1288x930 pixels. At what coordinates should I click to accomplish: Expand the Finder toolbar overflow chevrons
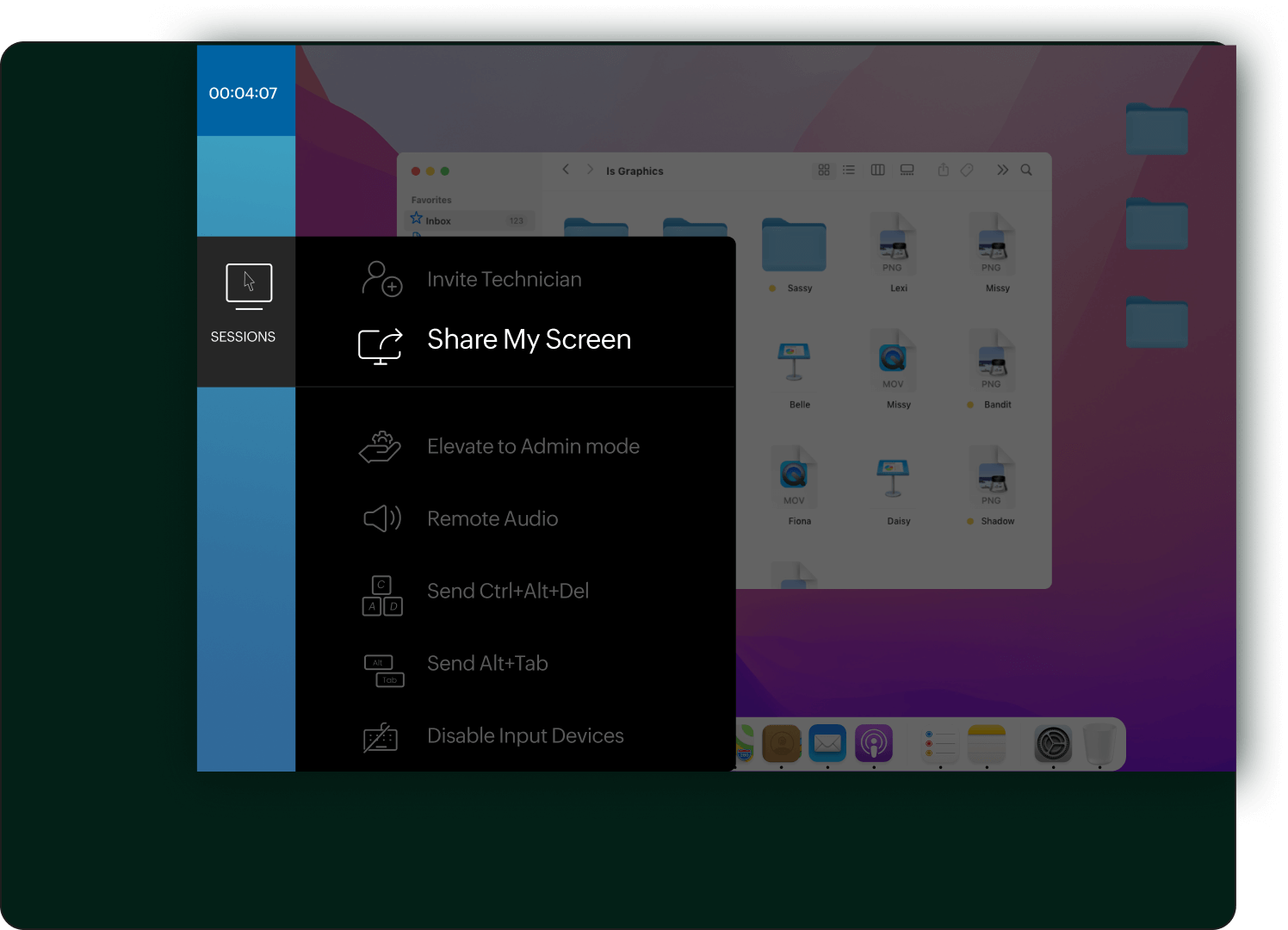coord(1002,170)
